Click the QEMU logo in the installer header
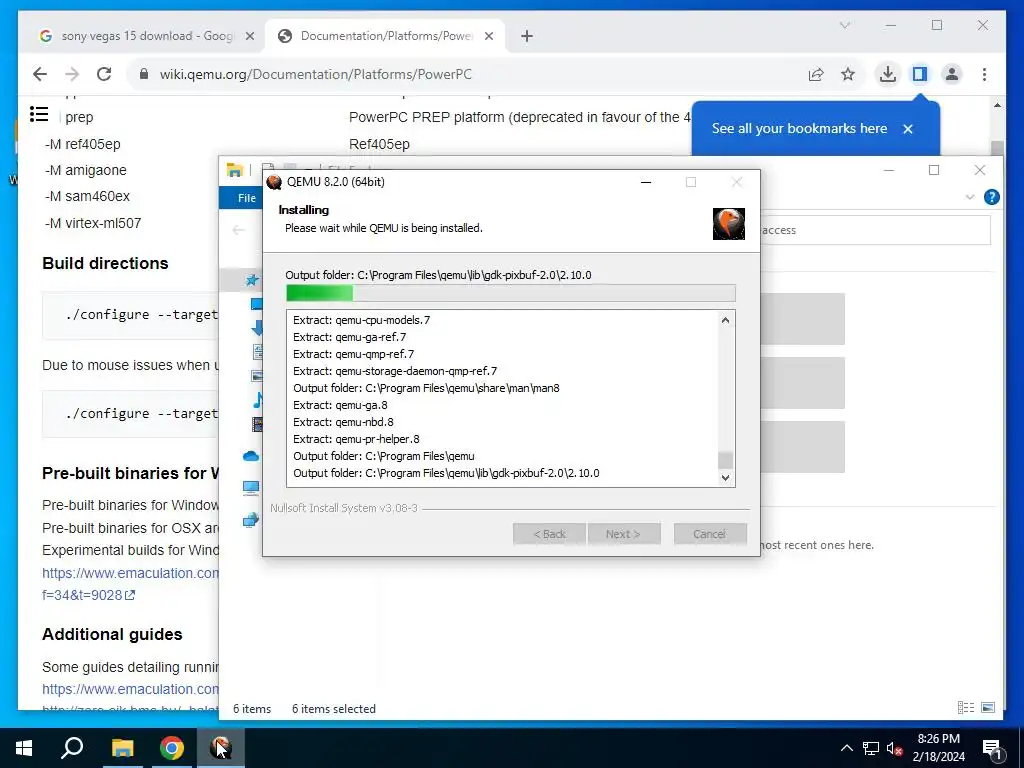The height and width of the screenshot is (768, 1024). [729, 224]
